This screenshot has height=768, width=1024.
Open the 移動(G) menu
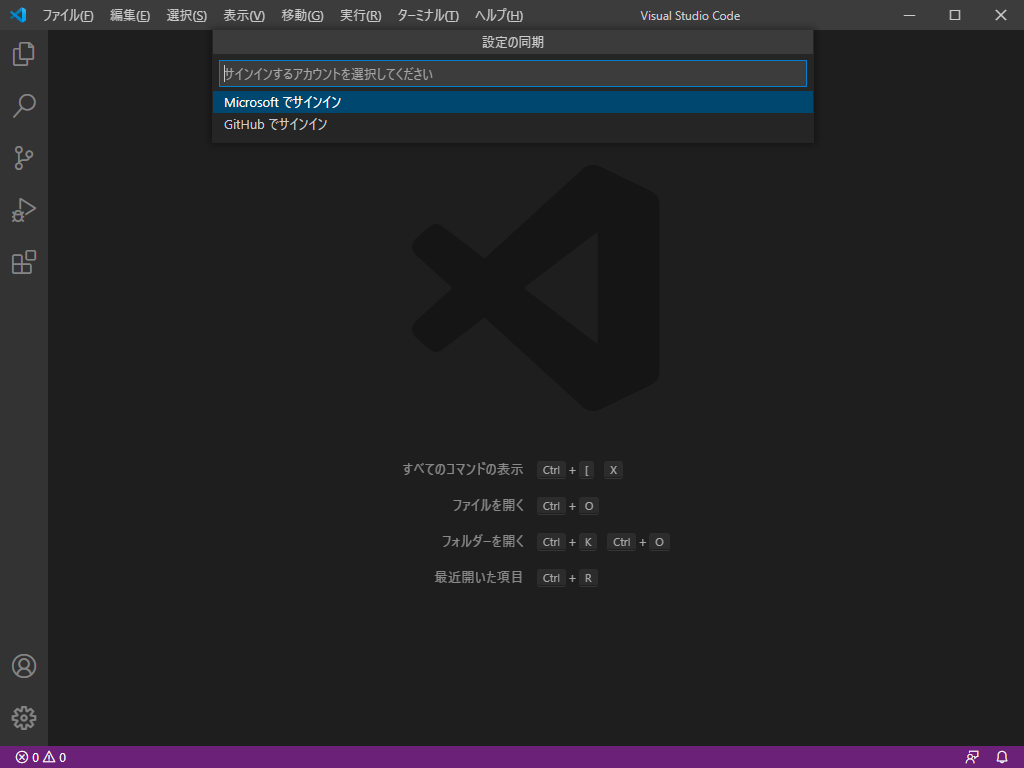click(302, 16)
